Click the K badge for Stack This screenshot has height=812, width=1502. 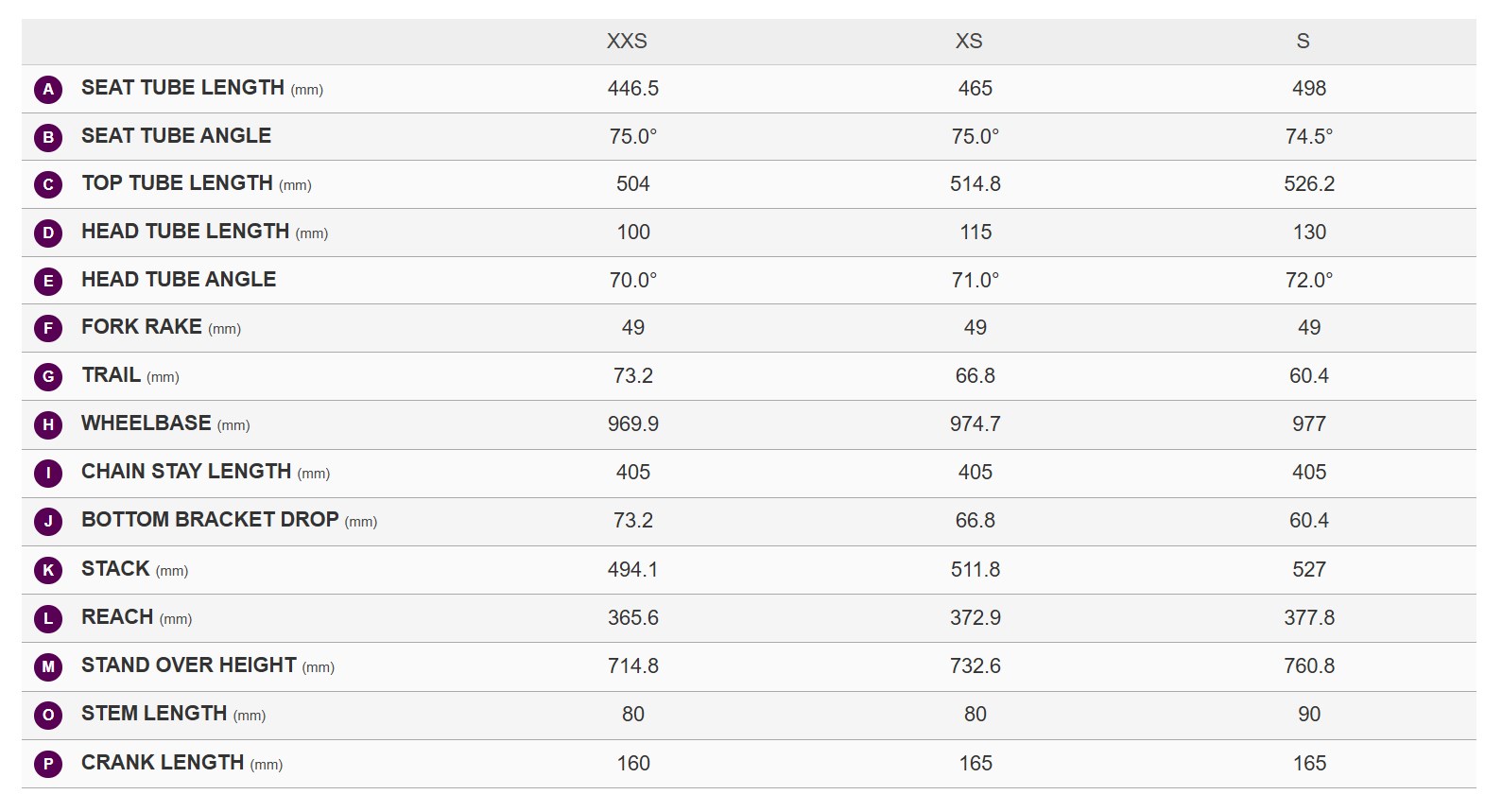[48, 570]
